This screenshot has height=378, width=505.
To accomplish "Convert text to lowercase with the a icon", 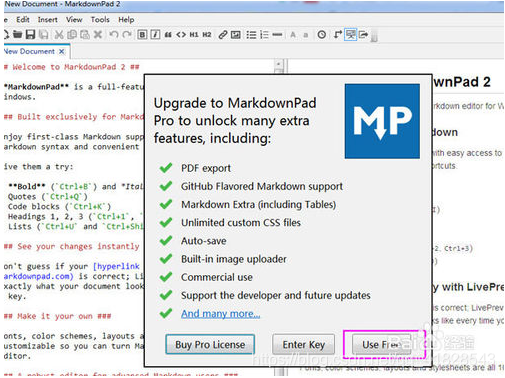I will tap(306, 35).
